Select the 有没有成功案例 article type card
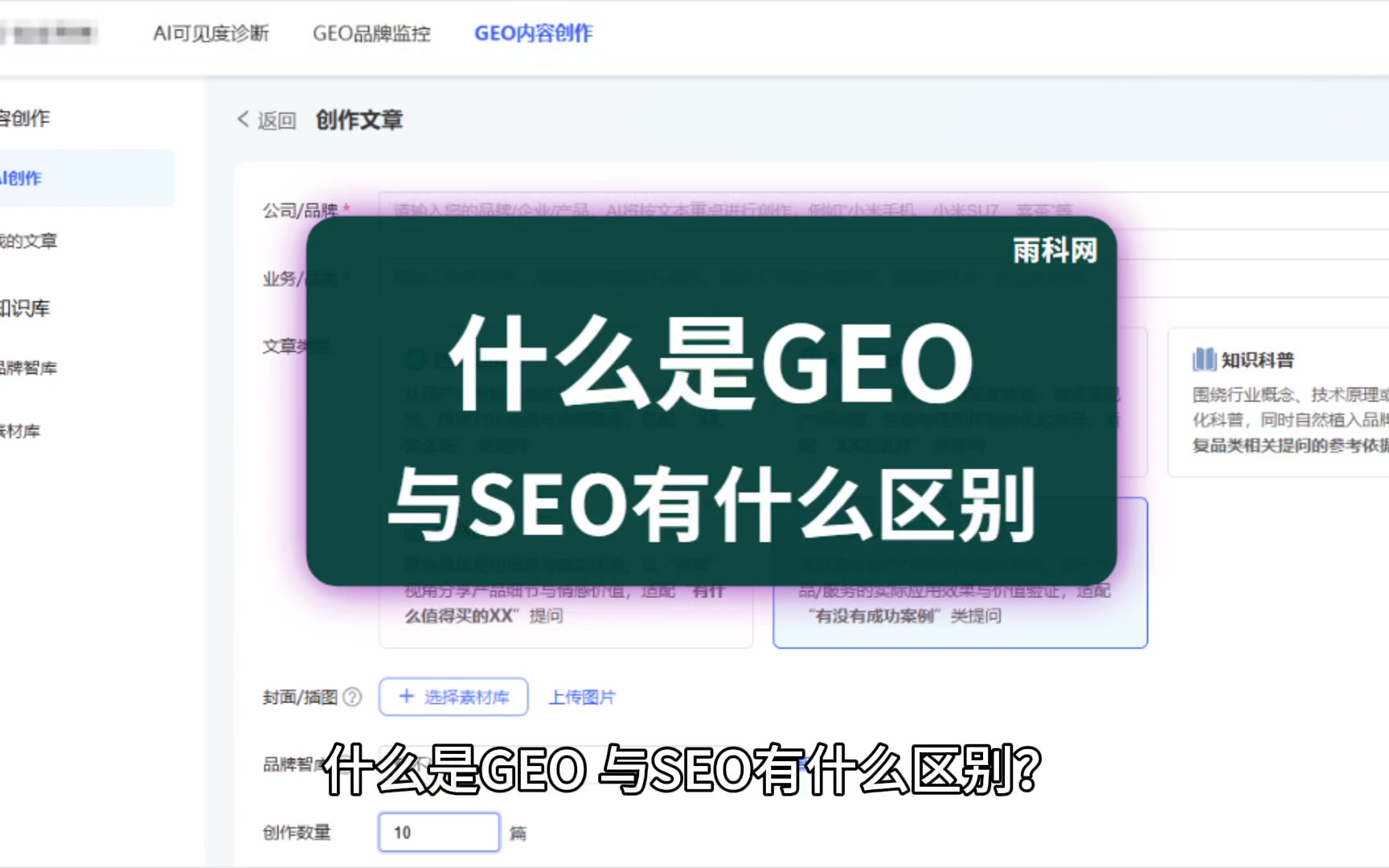1389x868 pixels. (960, 573)
